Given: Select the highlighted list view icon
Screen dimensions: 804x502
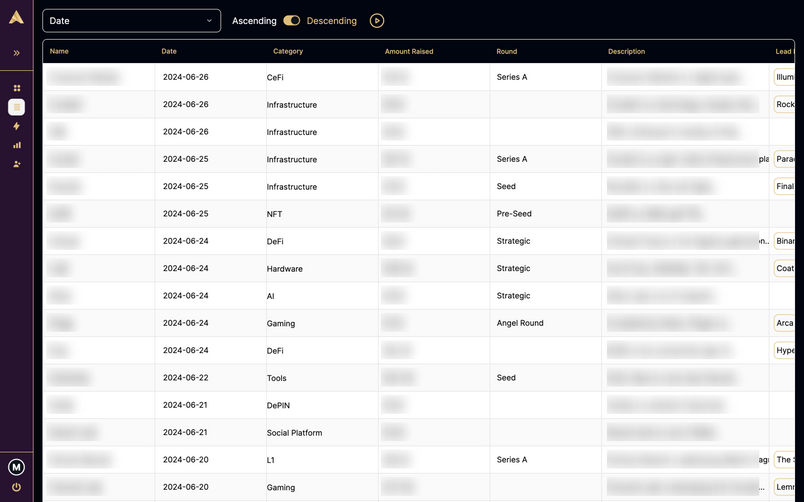Looking at the screenshot, I should (16, 107).
